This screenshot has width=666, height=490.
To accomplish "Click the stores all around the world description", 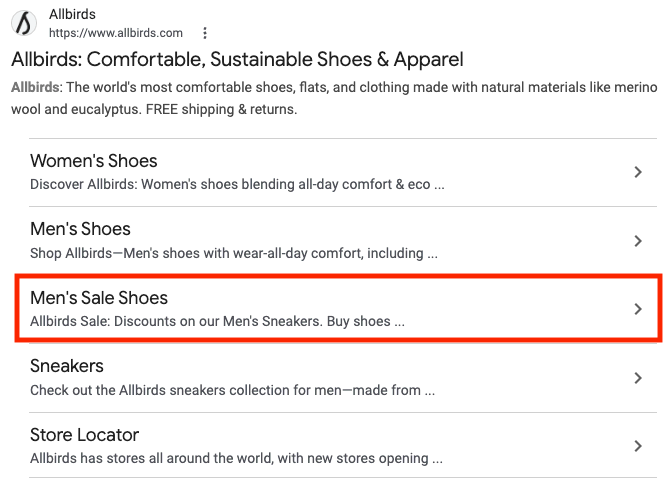I will point(236,458).
